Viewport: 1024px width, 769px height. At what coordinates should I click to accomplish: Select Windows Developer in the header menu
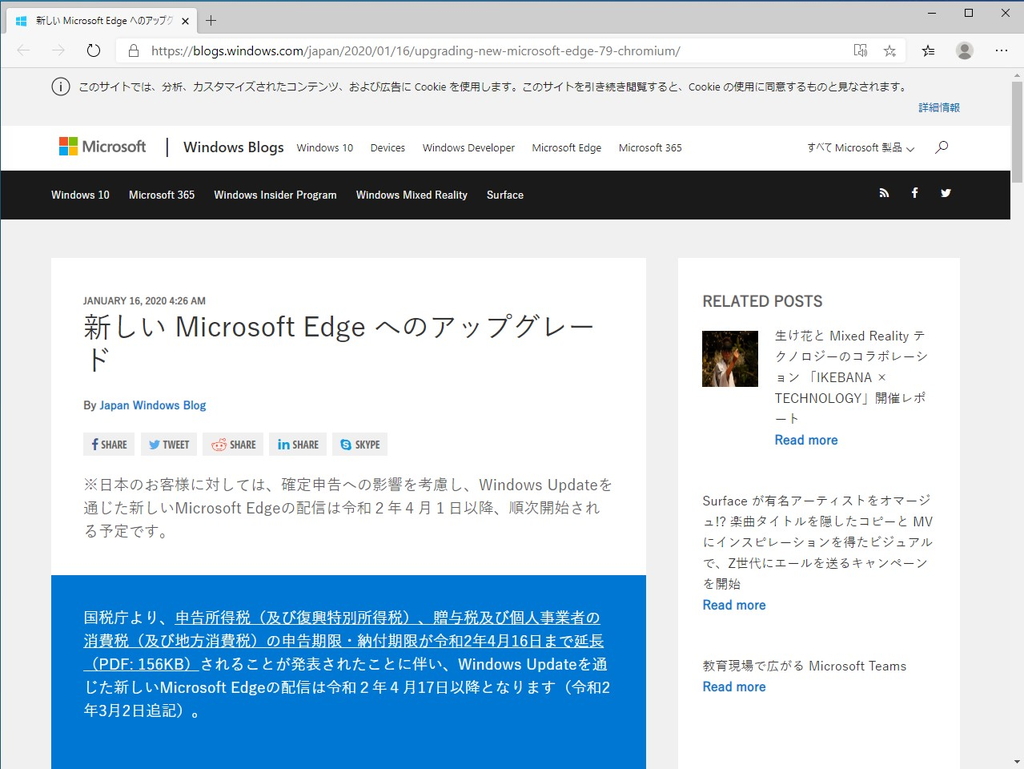468,147
